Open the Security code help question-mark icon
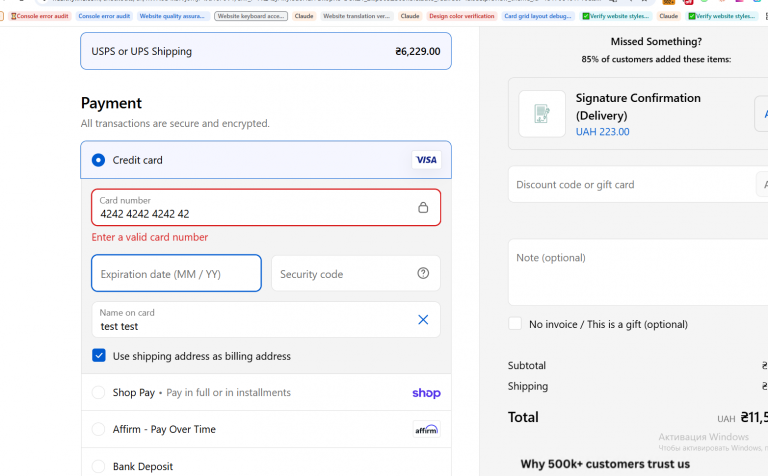This screenshot has height=476, width=768. pyautogui.click(x=423, y=273)
